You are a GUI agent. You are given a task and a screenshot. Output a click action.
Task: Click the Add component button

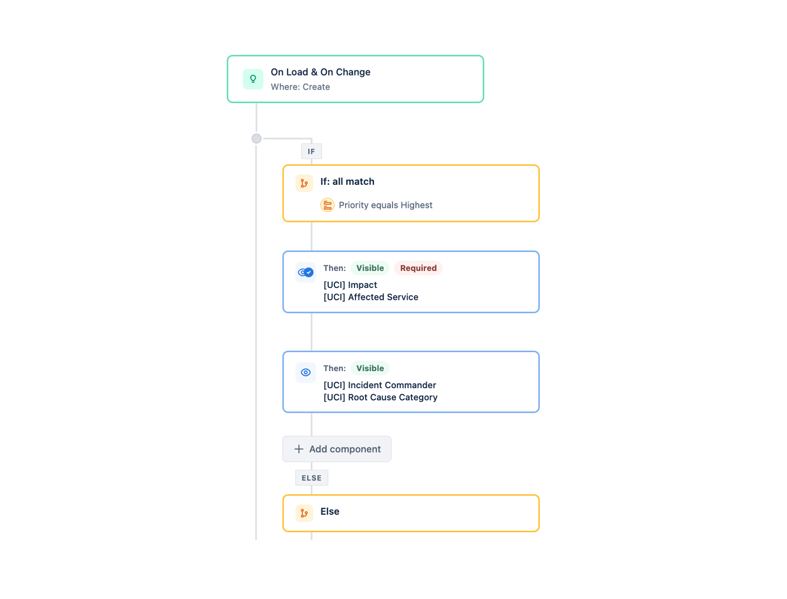point(337,449)
